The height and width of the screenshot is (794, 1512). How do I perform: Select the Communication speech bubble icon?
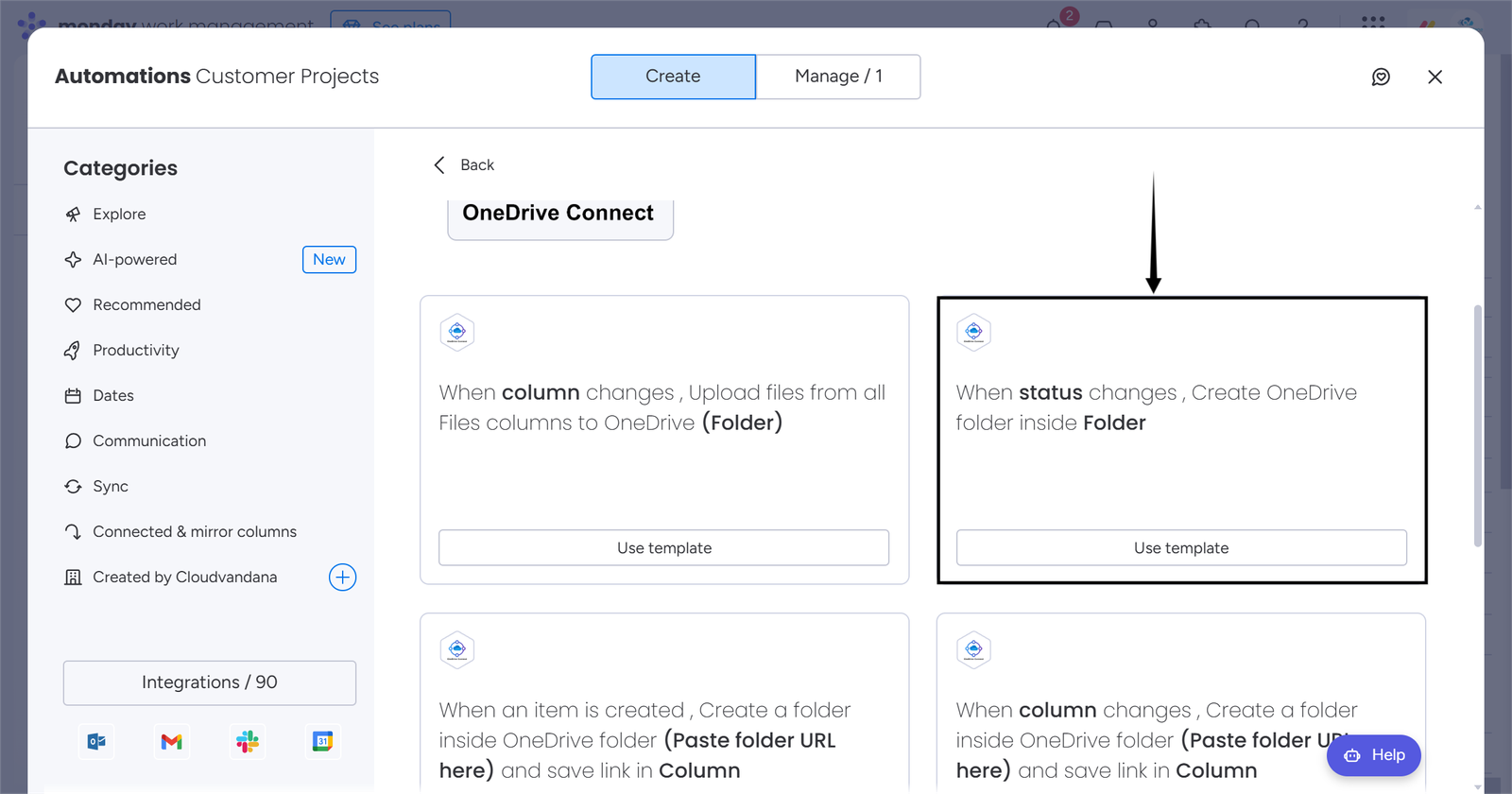[73, 441]
